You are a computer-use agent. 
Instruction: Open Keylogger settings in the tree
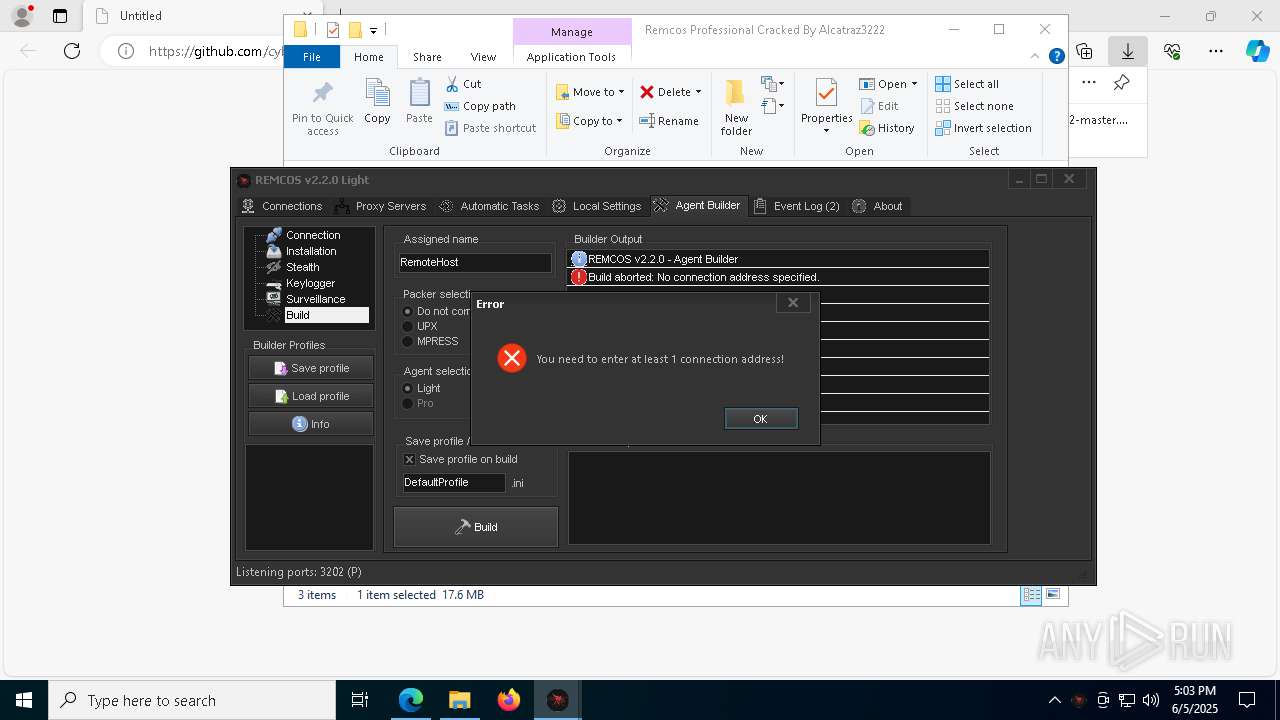(x=310, y=283)
